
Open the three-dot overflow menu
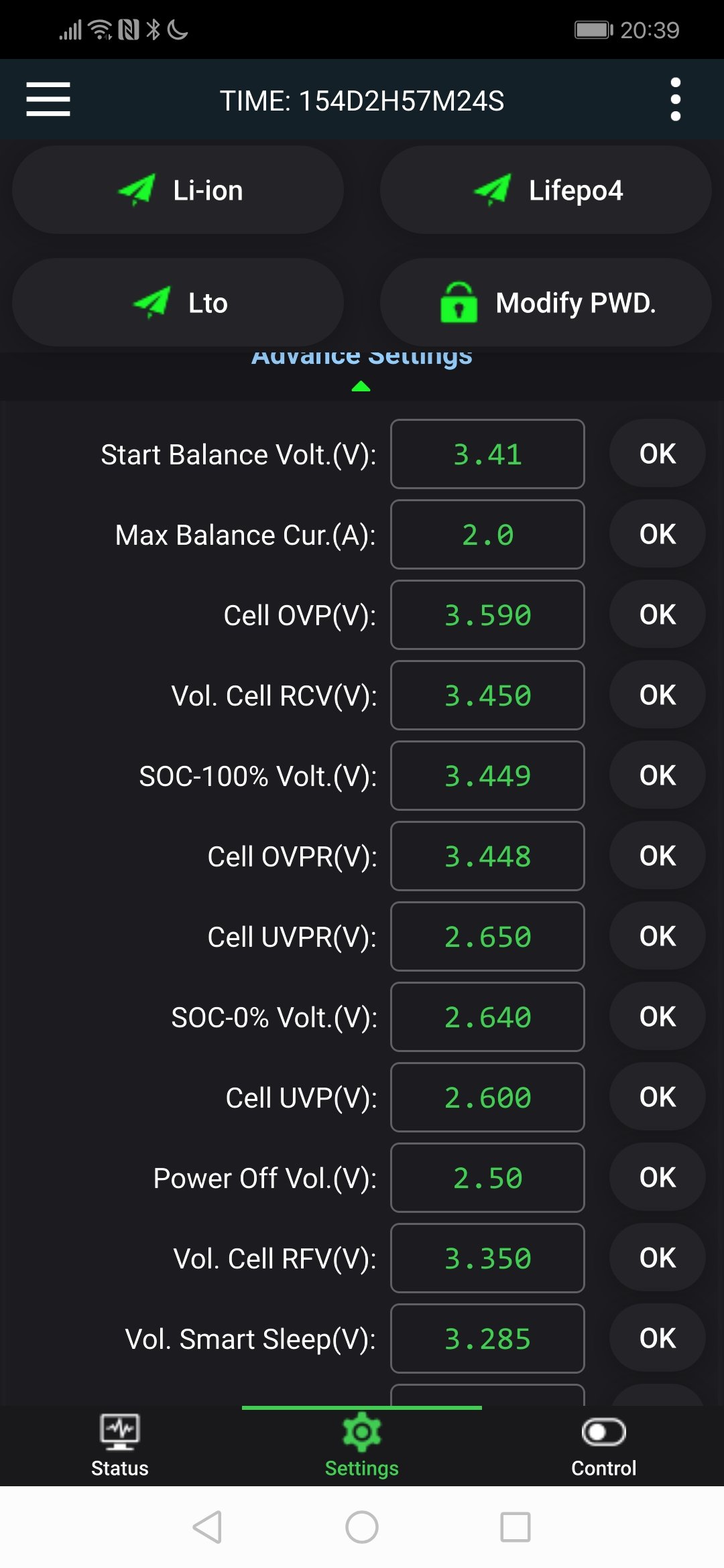pyautogui.click(x=675, y=99)
